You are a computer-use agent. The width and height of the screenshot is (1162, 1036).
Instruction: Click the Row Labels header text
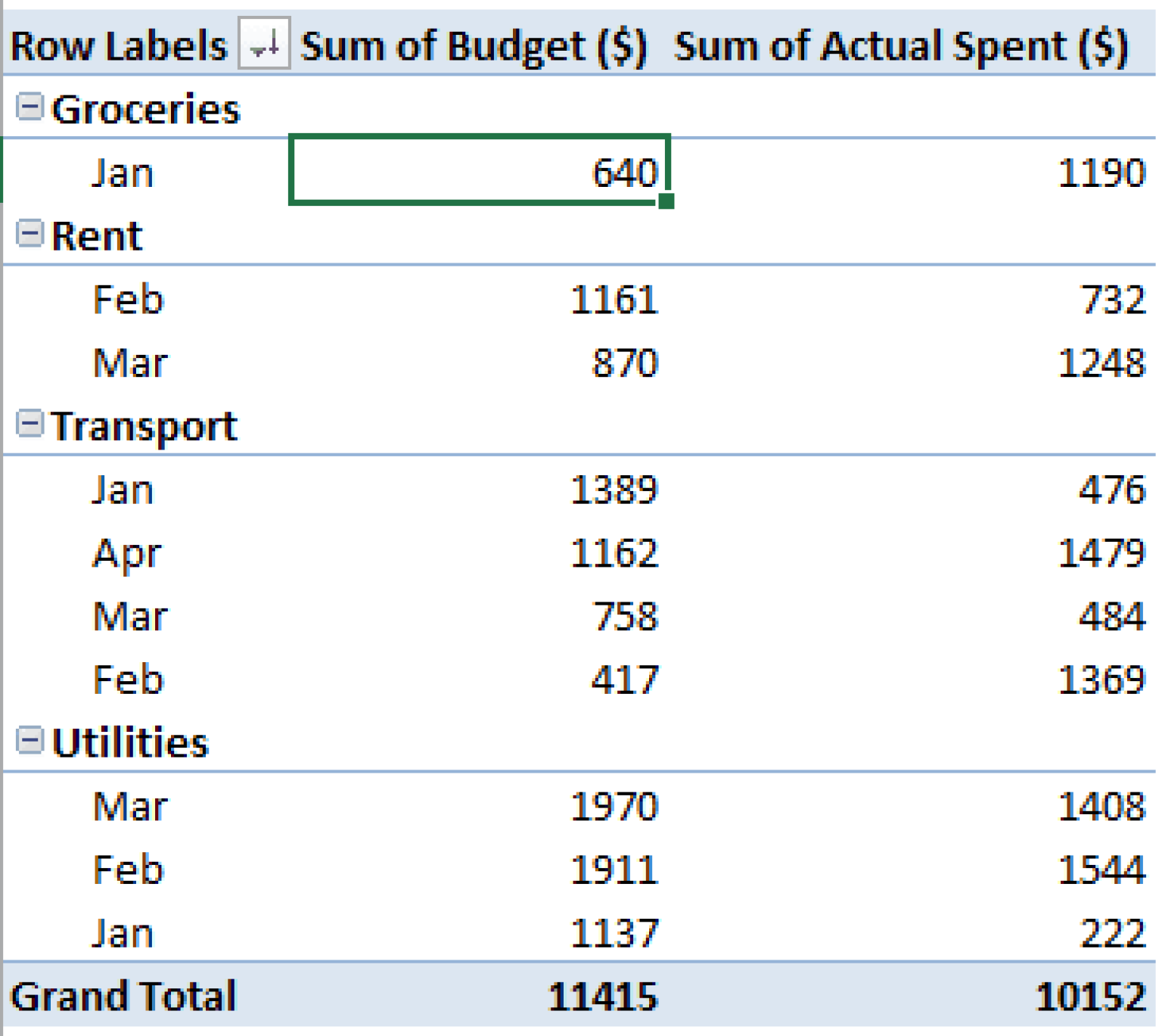(119, 45)
